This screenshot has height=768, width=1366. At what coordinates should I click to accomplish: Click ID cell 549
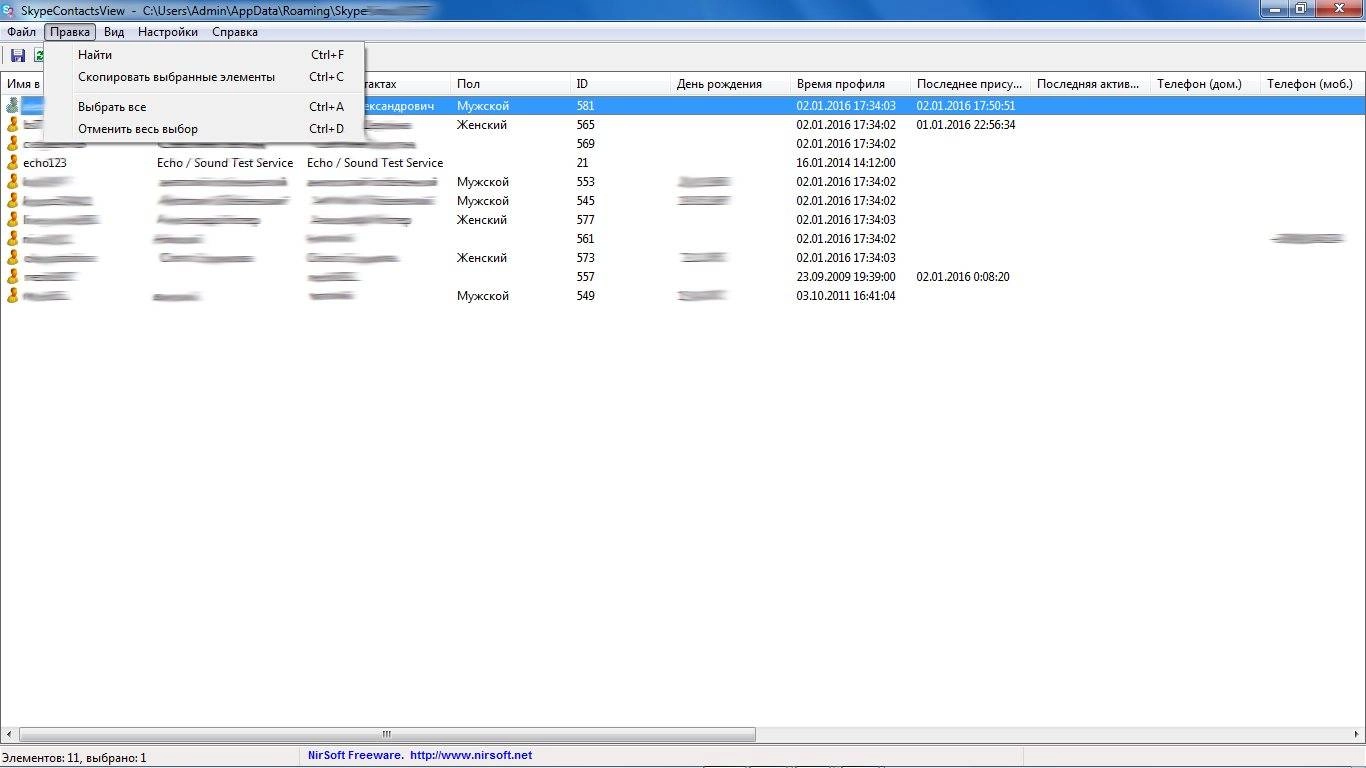pos(585,295)
